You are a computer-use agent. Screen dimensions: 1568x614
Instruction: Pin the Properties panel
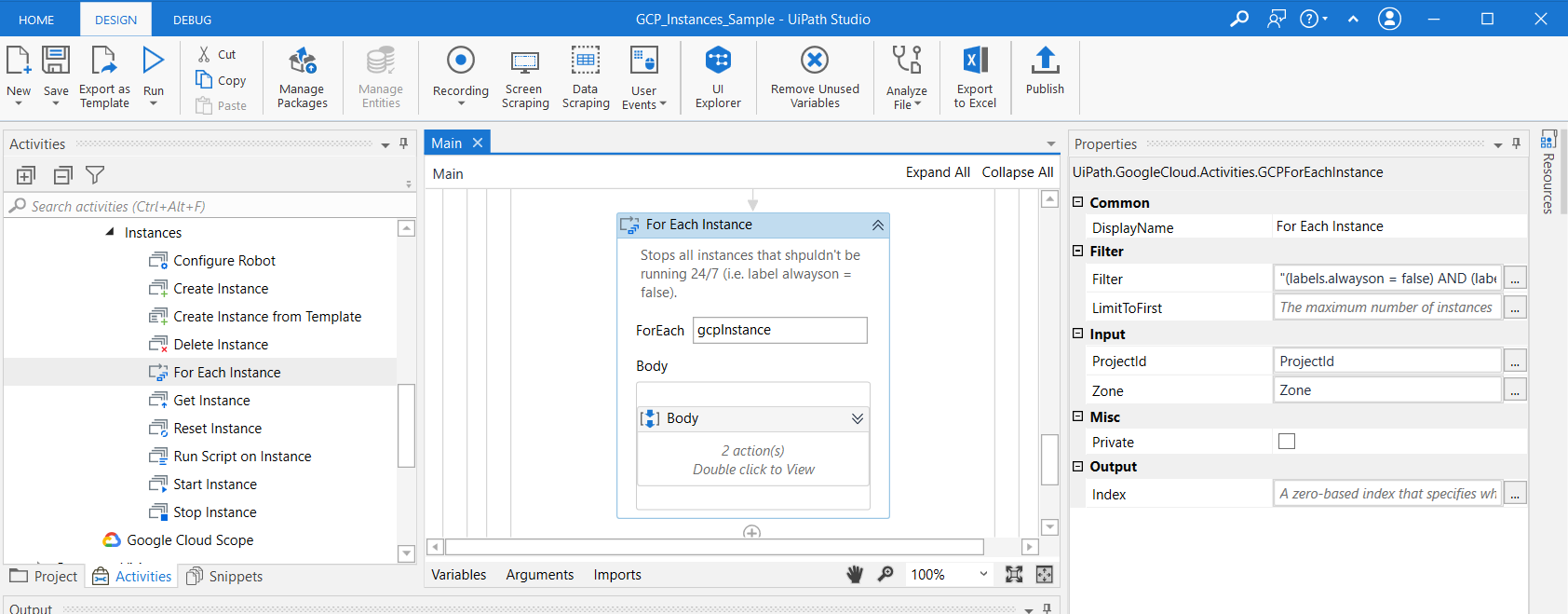click(x=1516, y=143)
